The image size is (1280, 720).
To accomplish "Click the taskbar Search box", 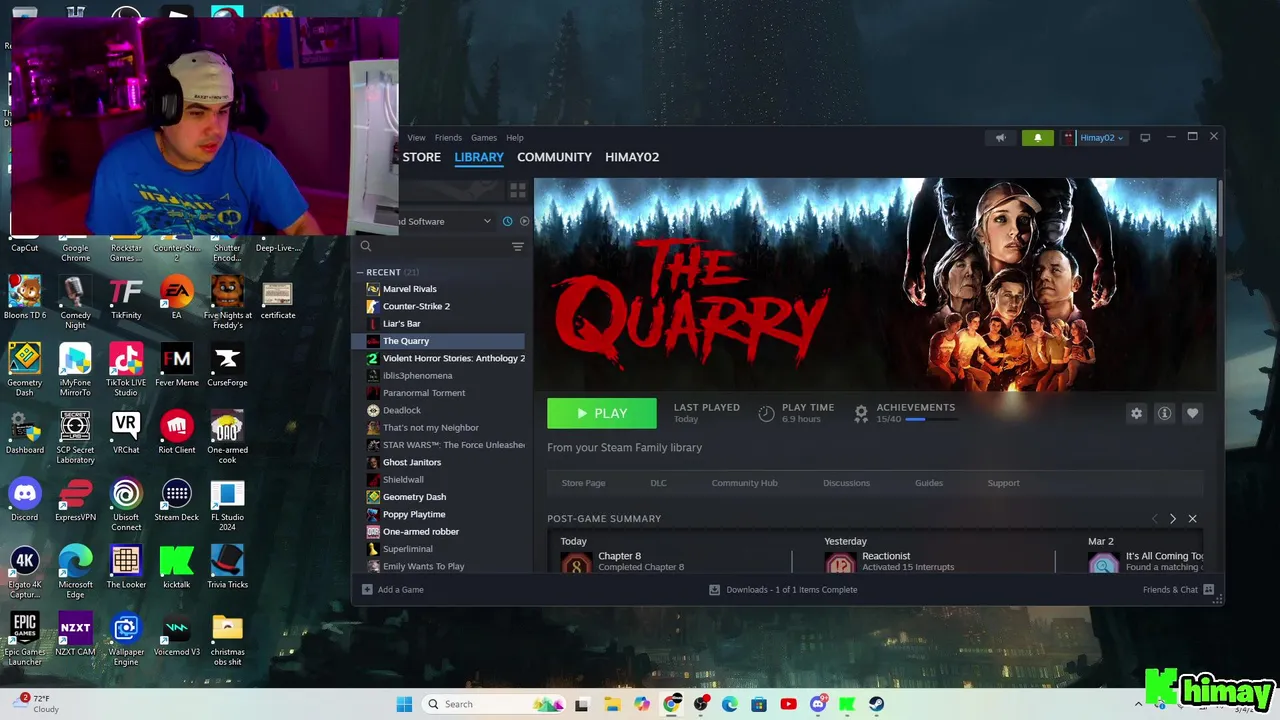I will (x=495, y=704).
